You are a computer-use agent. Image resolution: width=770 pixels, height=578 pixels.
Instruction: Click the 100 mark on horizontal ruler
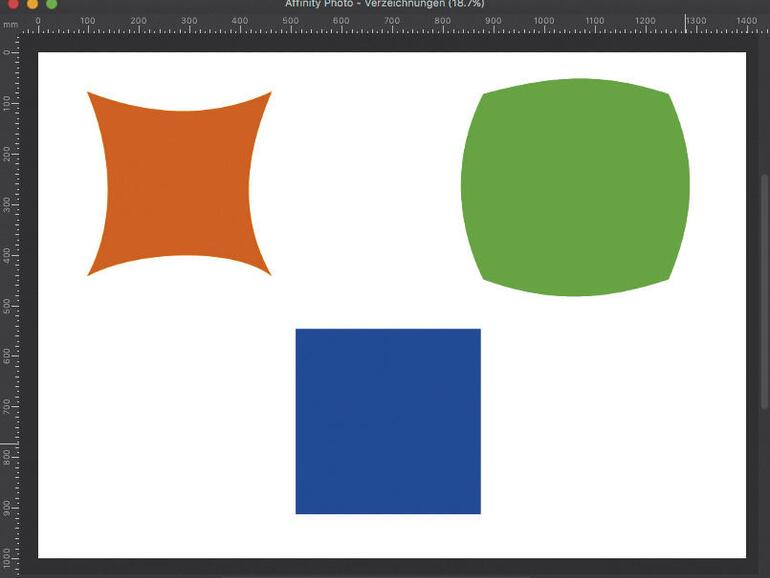pos(88,22)
